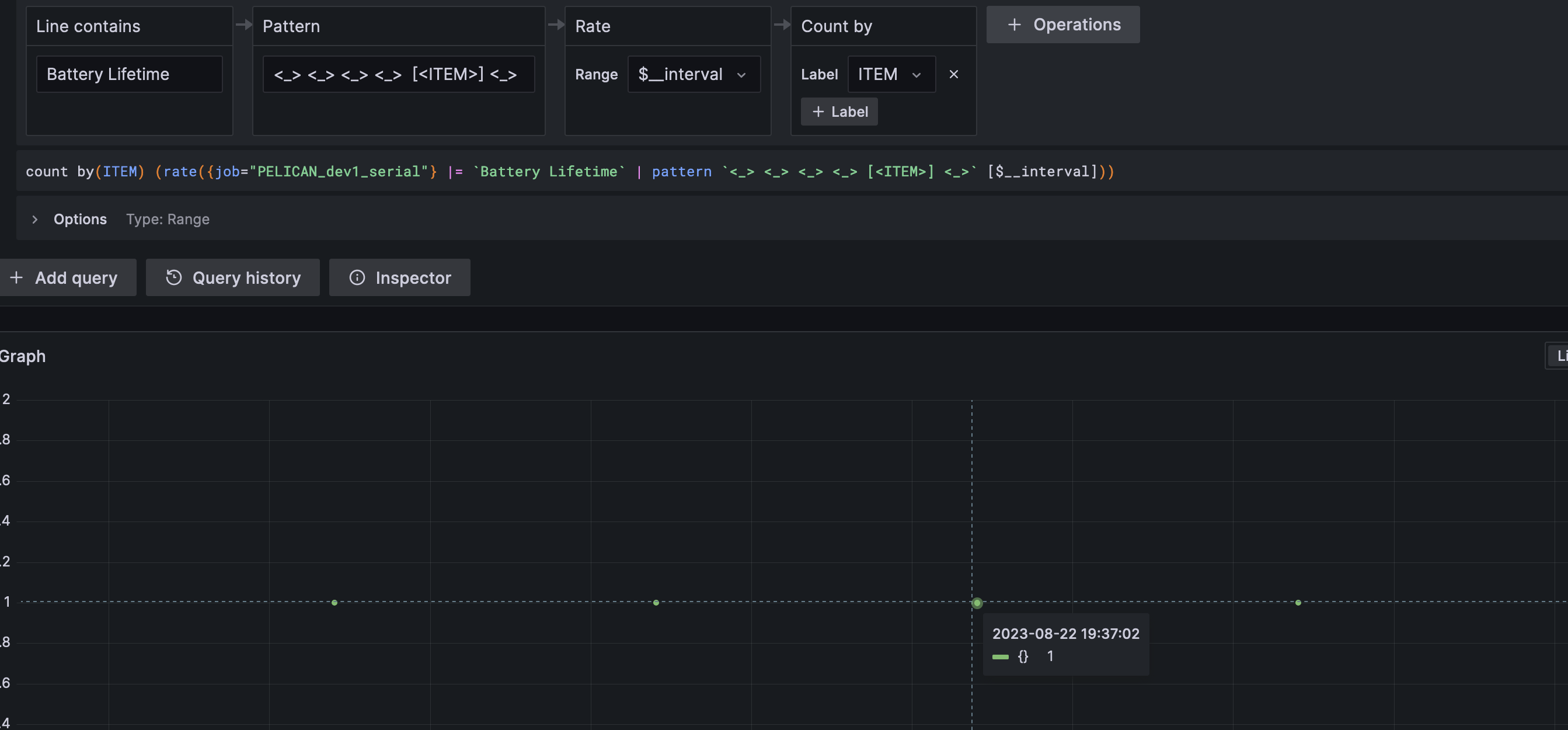Screen dimensions: 1568x730
Task: Open the ITEM label dropdown
Action: point(891,74)
